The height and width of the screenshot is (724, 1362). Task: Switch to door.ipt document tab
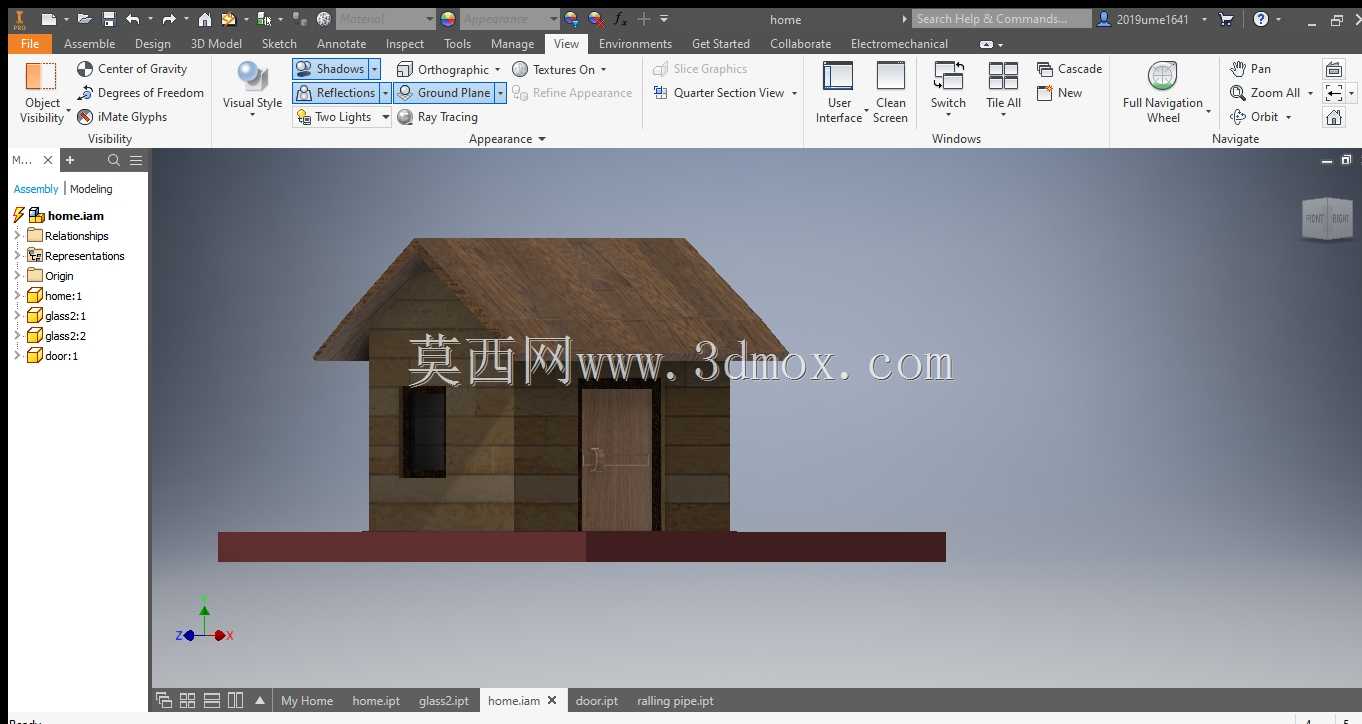tap(597, 701)
